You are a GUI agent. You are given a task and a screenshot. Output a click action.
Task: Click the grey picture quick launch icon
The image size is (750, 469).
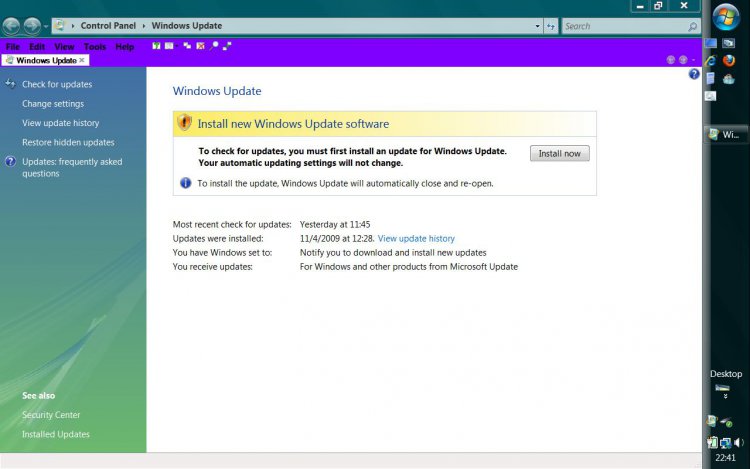click(711, 96)
